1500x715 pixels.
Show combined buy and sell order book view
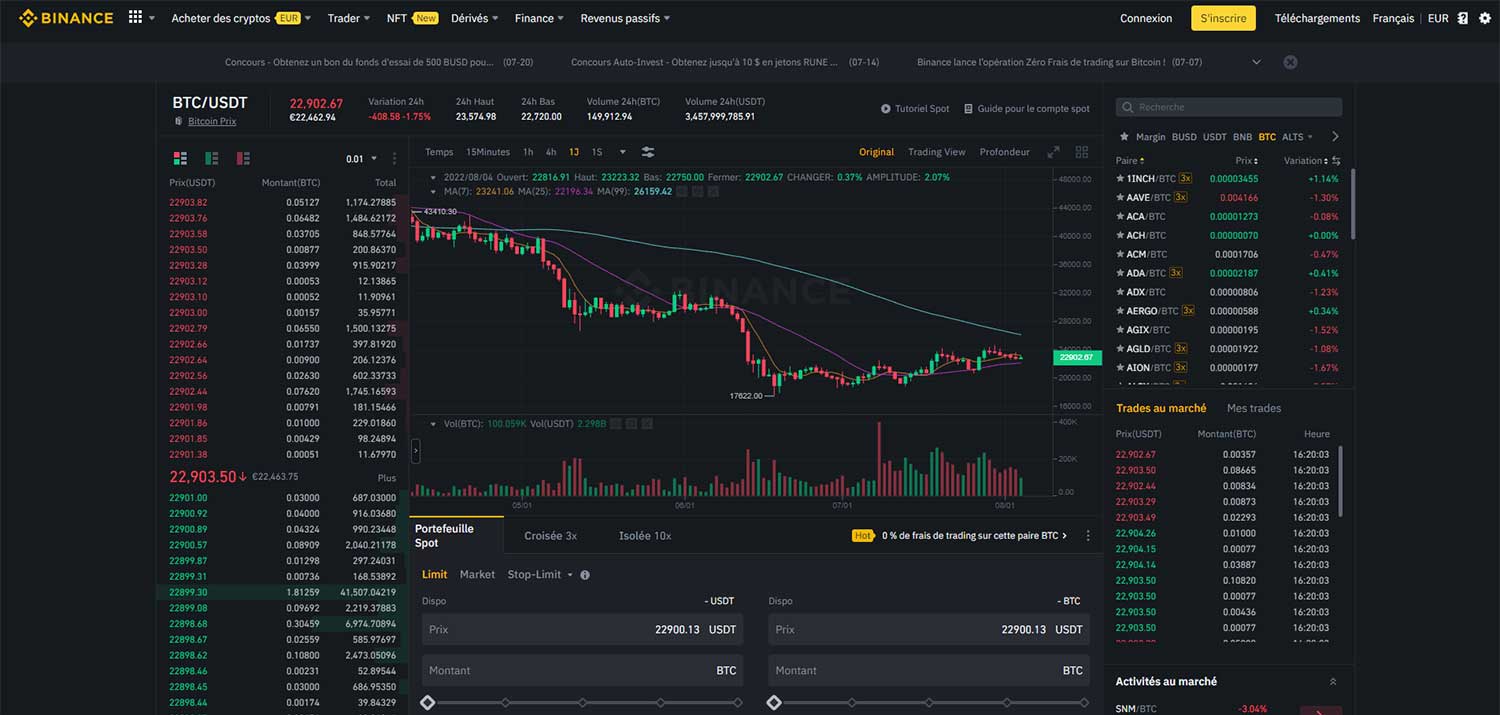pos(180,158)
